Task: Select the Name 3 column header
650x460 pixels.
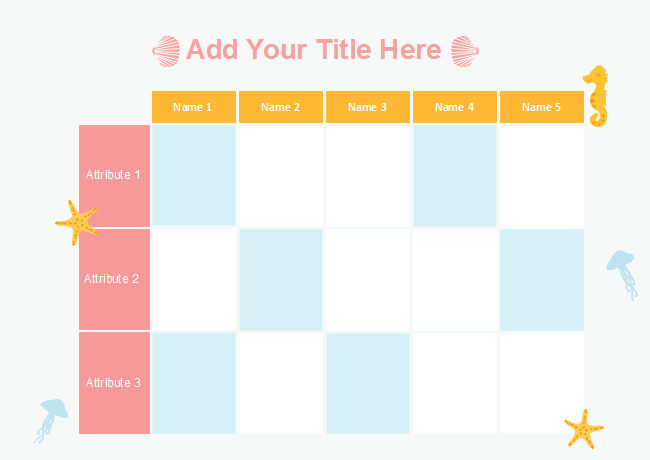Action: click(367, 107)
